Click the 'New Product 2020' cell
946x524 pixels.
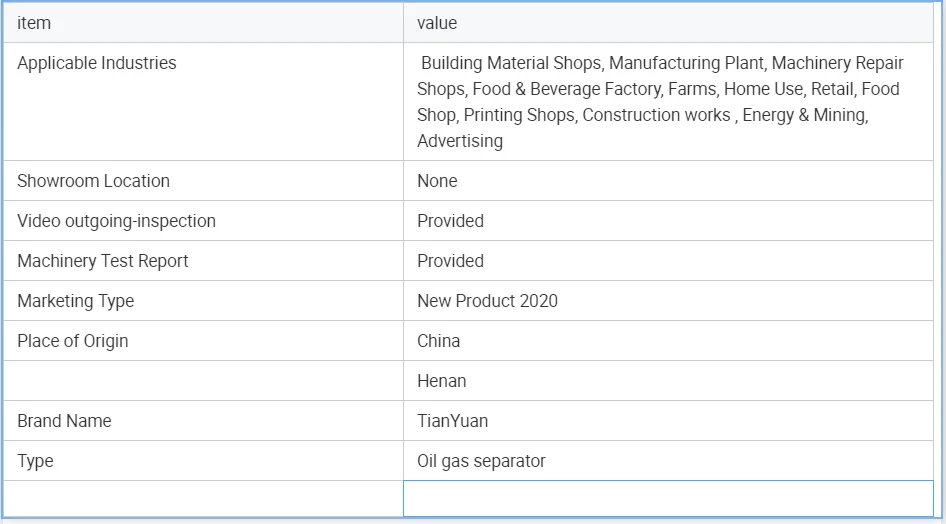coord(487,301)
